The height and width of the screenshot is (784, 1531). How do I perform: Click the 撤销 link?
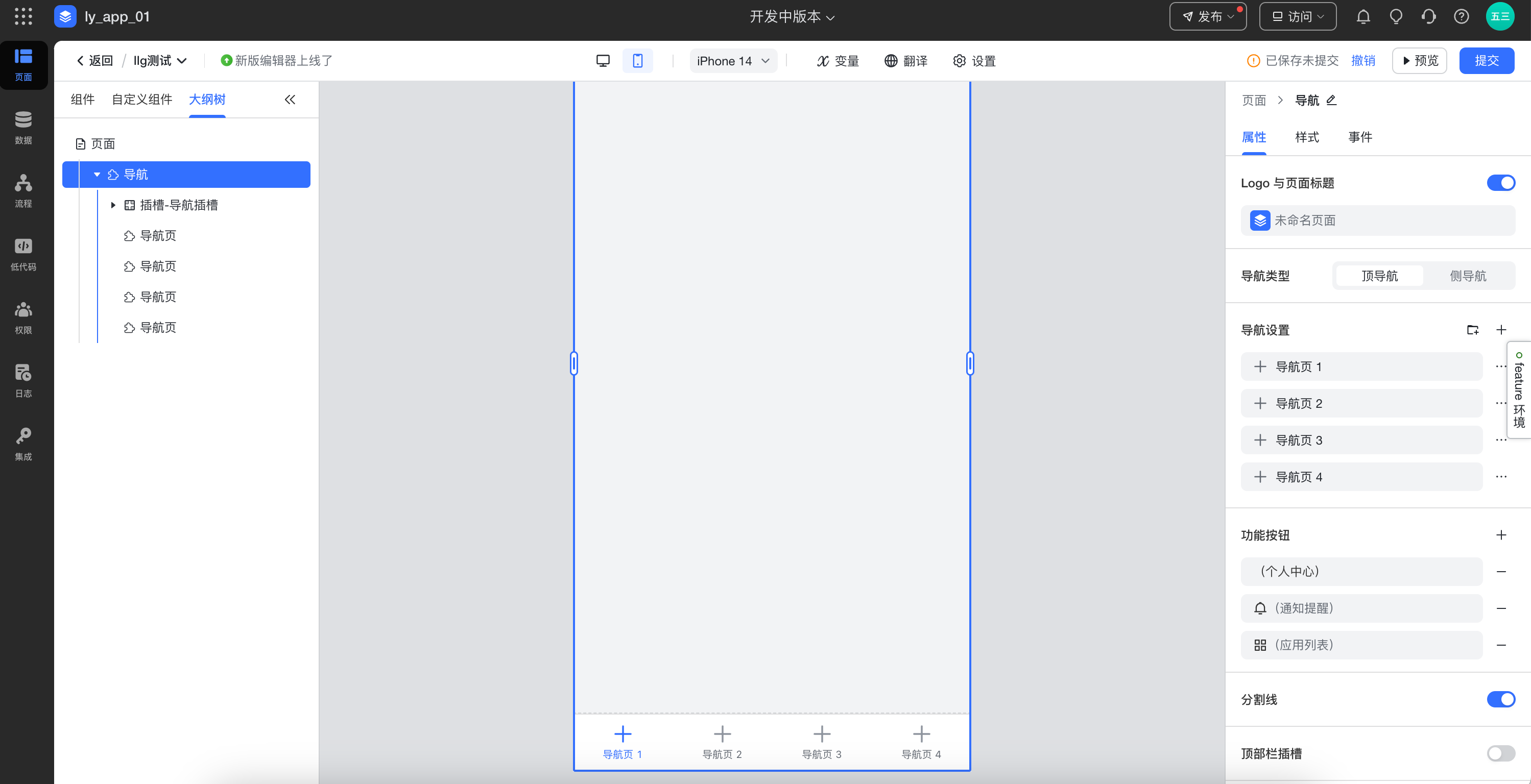click(x=1363, y=61)
